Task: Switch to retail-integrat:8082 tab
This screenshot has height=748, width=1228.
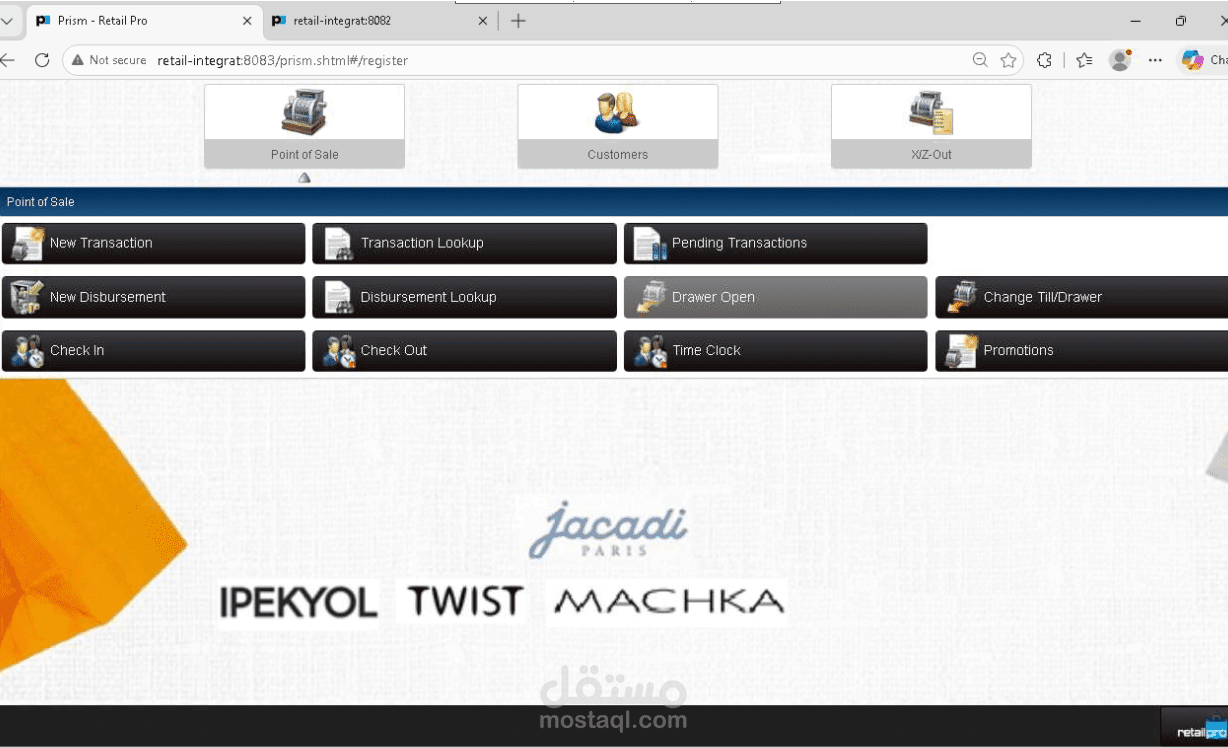Action: tap(381, 20)
